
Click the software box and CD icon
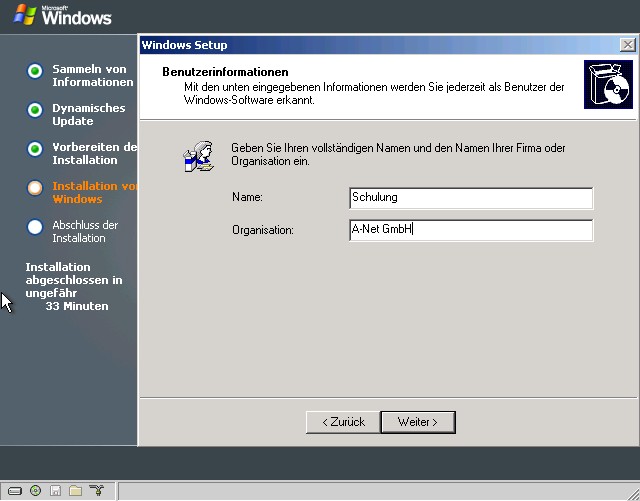(608, 85)
